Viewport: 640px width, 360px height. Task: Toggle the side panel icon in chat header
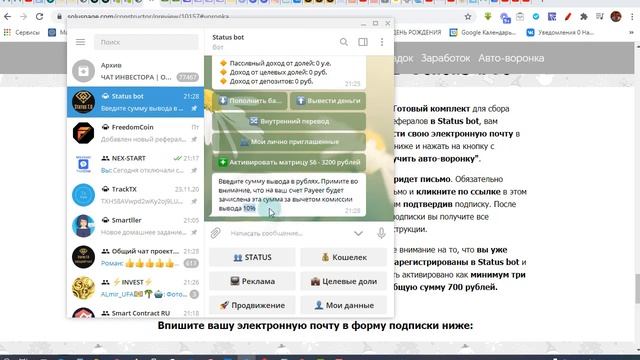(x=363, y=42)
